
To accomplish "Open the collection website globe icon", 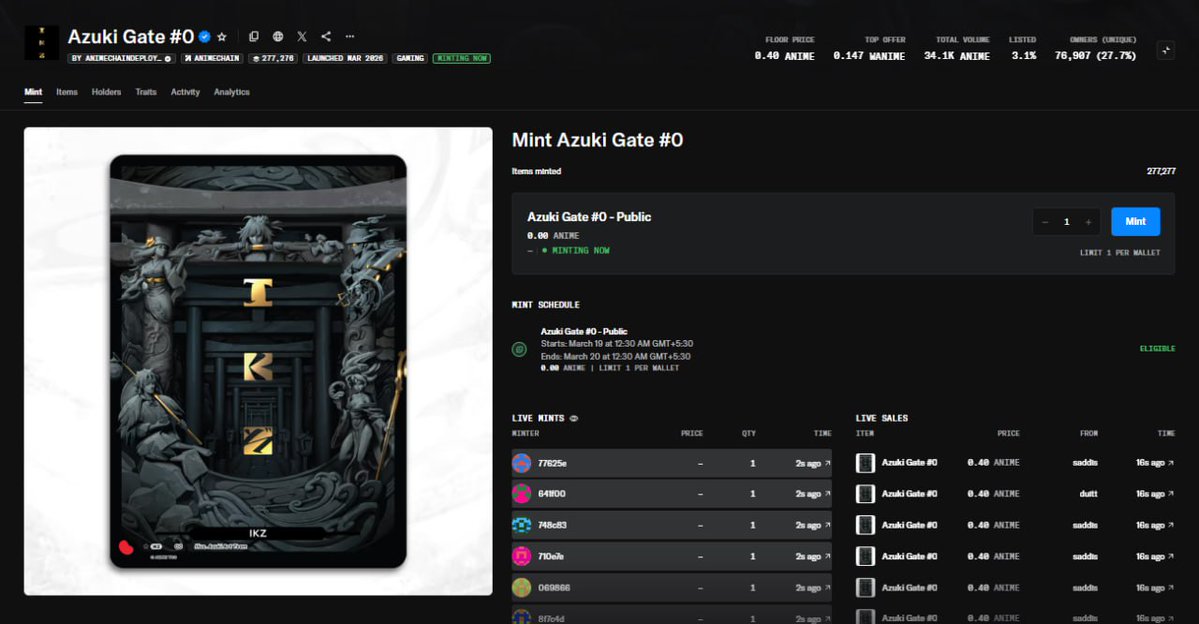I will (x=278, y=37).
